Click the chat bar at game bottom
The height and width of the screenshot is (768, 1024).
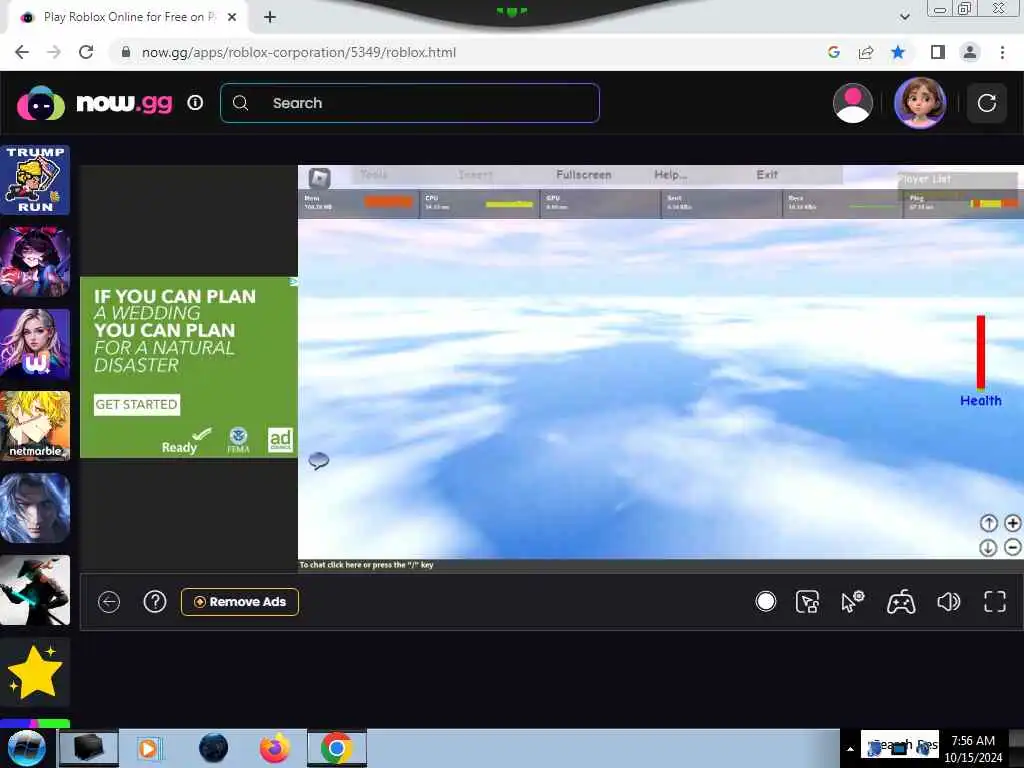click(660, 565)
